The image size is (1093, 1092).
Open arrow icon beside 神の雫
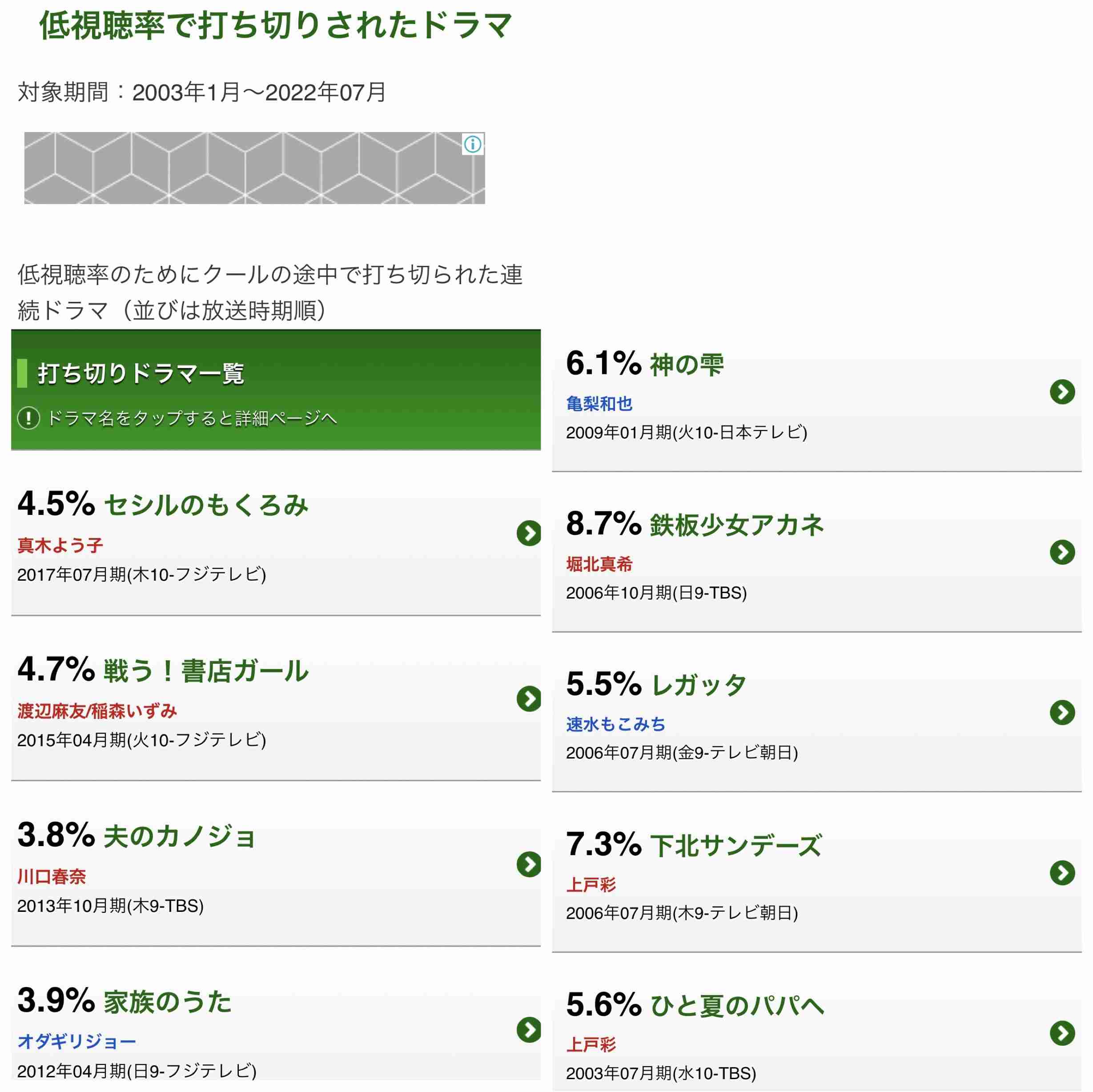tap(1062, 392)
